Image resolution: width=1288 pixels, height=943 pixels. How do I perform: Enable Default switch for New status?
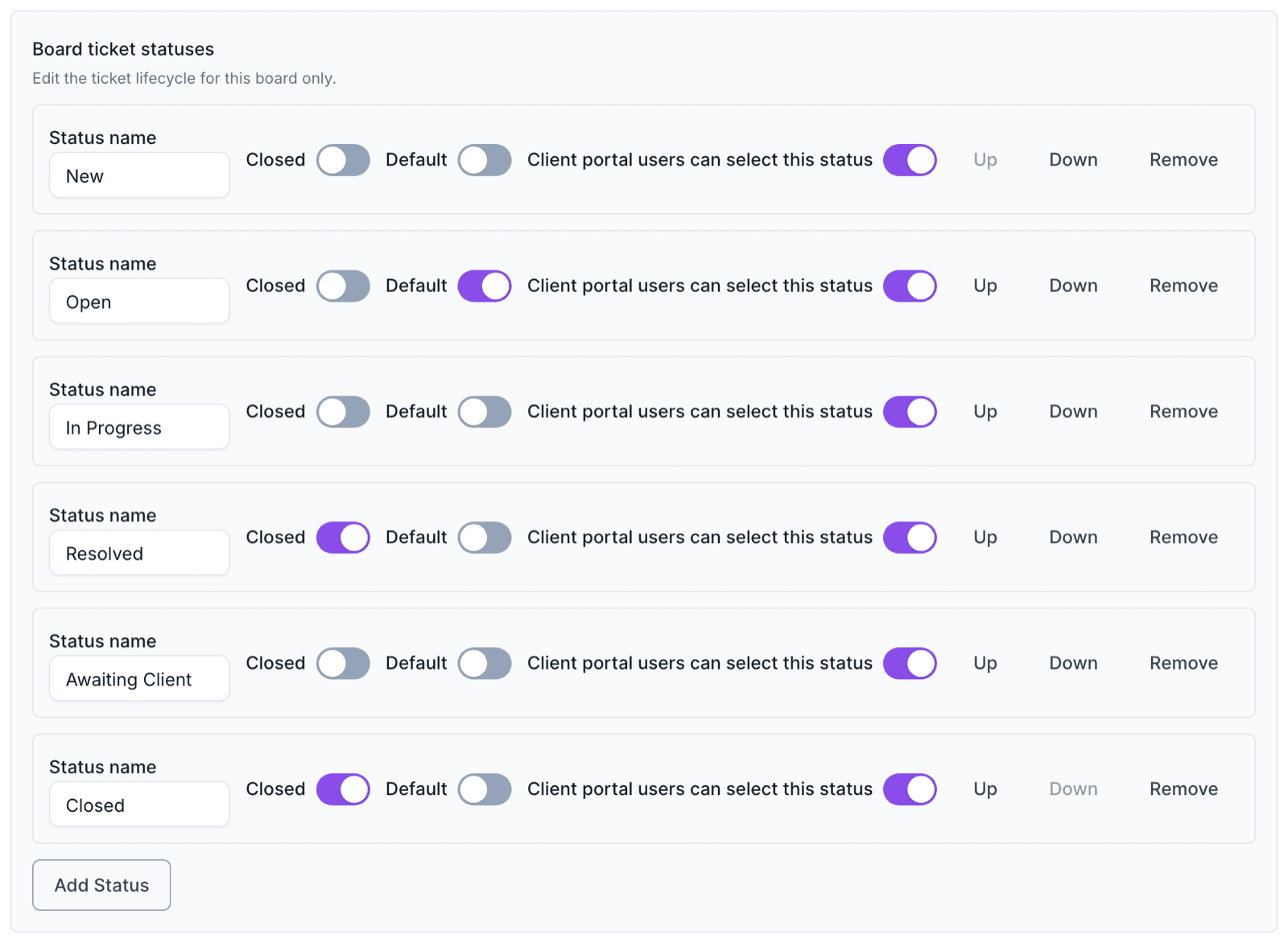coord(485,160)
